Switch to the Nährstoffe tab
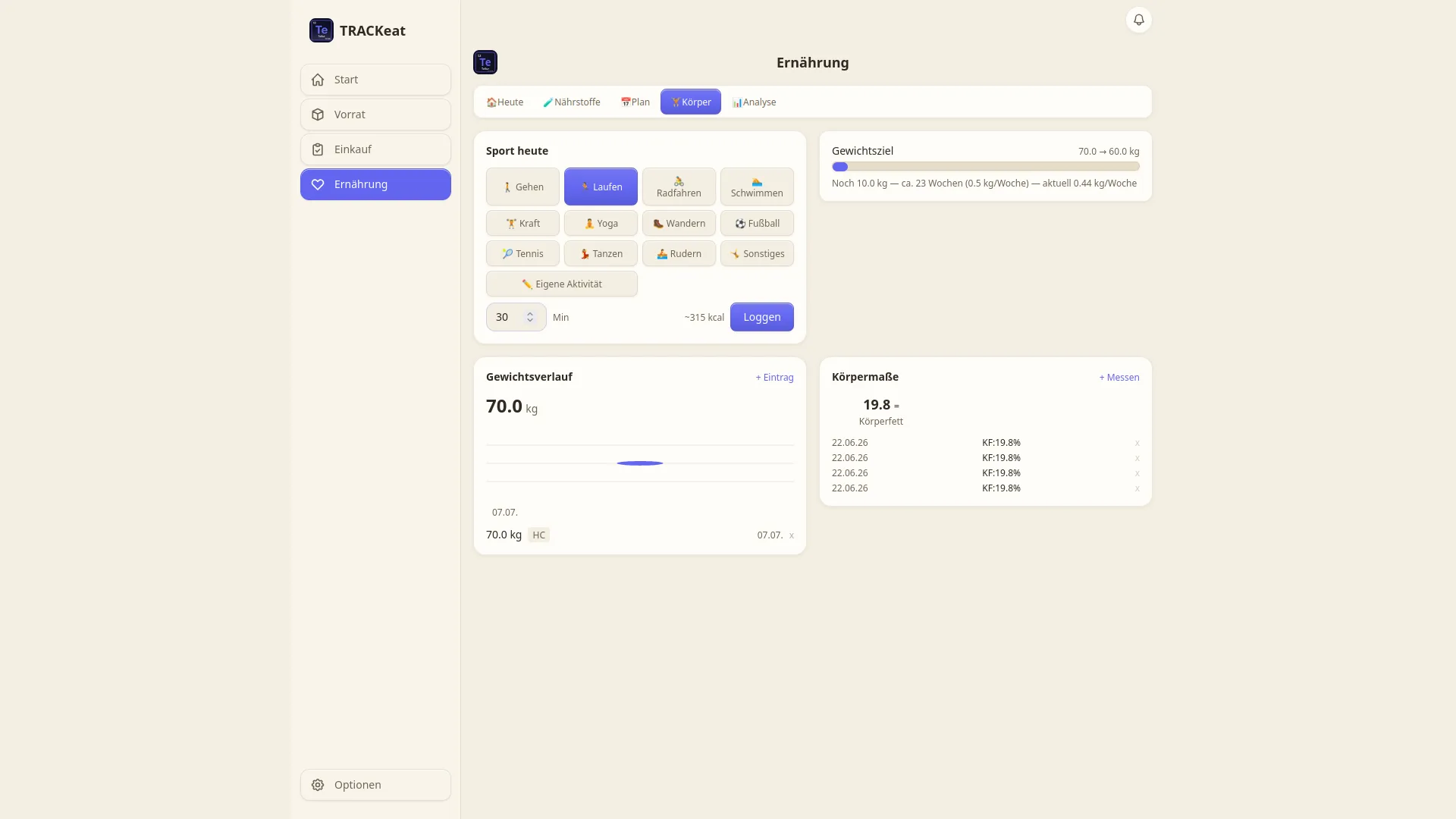1456x819 pixels. point(572,102)
